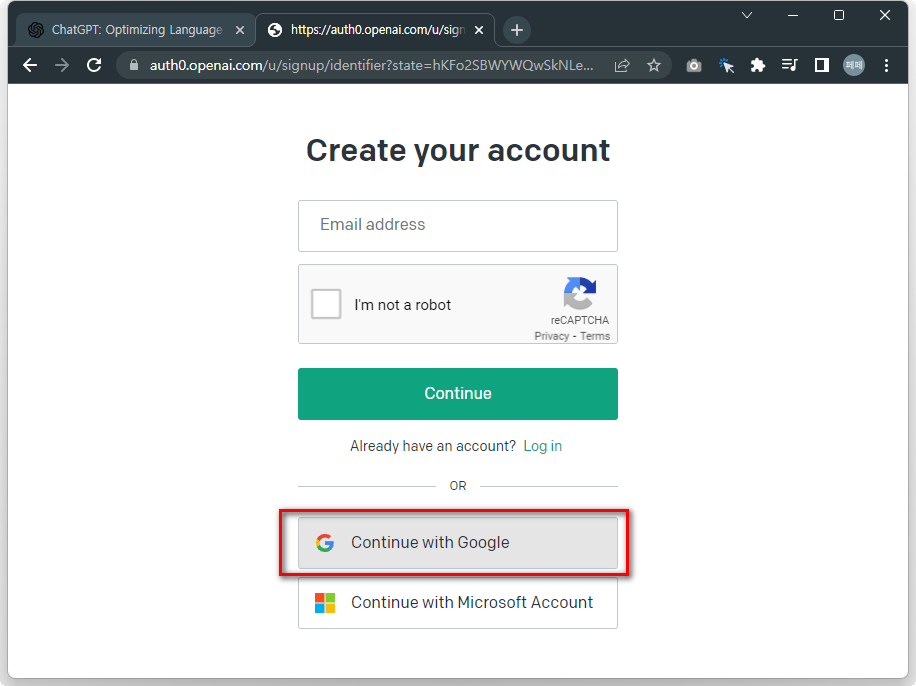Image resolution: width=916 pixels, height=686 pixels.
Task: Open the Chrome three-dot menu
Action: pyautogui.click(x=886, y=65)
